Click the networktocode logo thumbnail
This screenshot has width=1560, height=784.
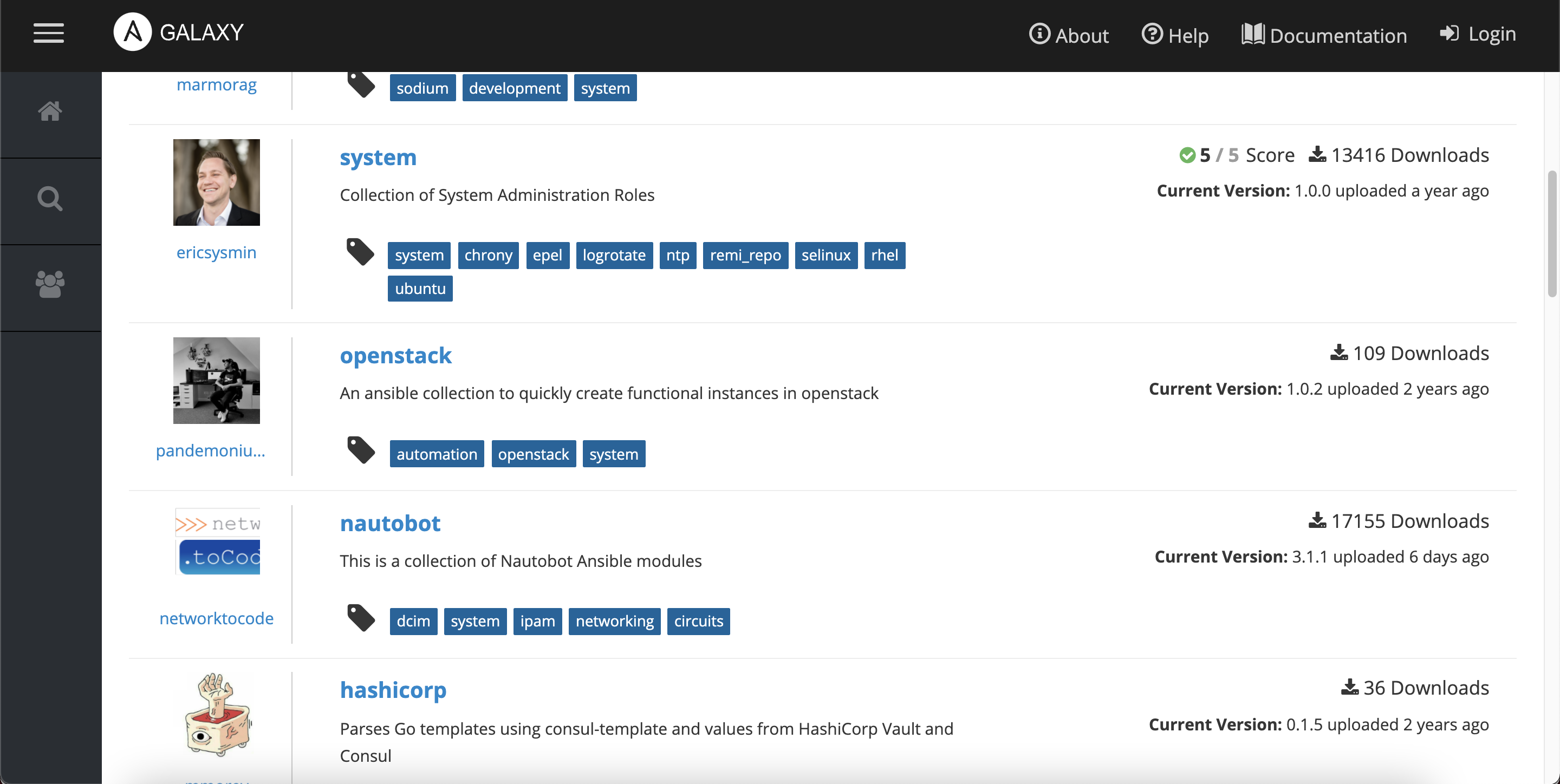(x=218, y=541)
